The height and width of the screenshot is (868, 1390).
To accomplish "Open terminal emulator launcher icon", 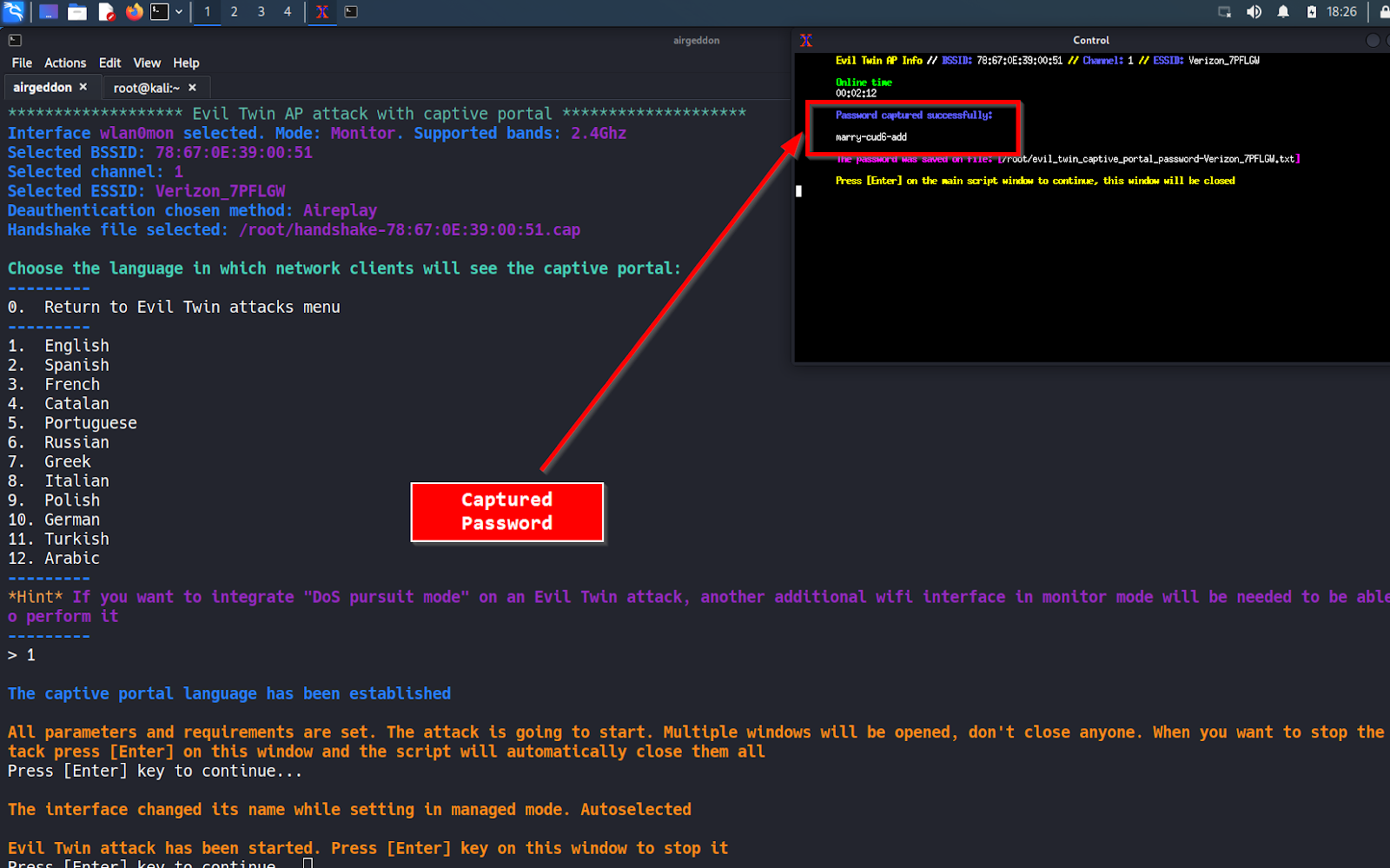I will (160, 11).
